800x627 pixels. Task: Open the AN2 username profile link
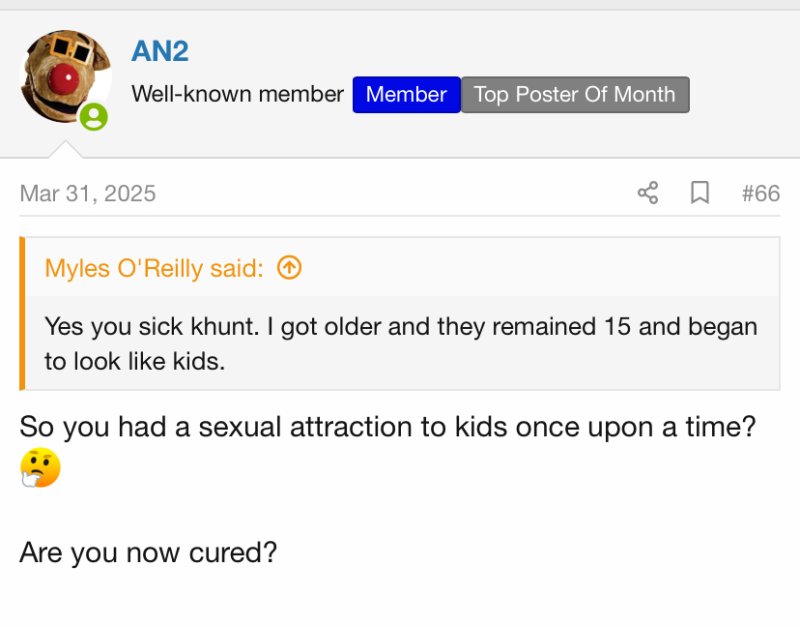(160, 51)
